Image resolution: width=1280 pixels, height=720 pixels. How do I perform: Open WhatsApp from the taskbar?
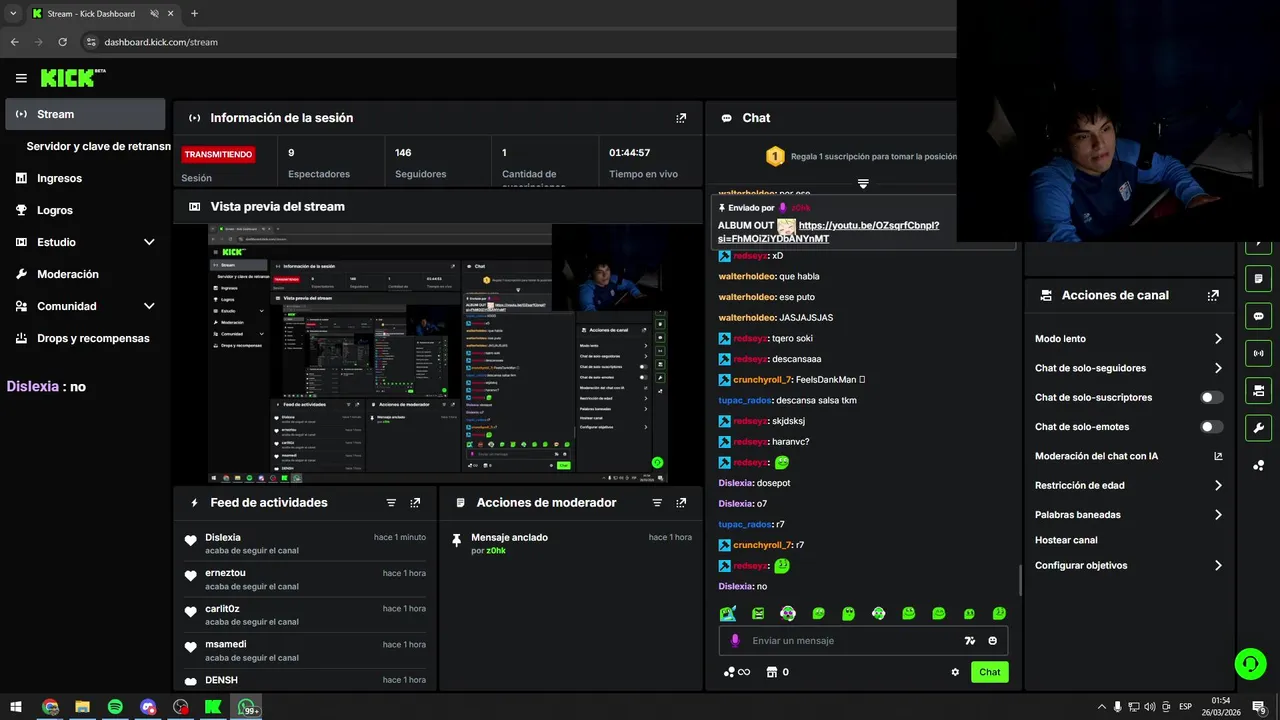pos(246,707)
